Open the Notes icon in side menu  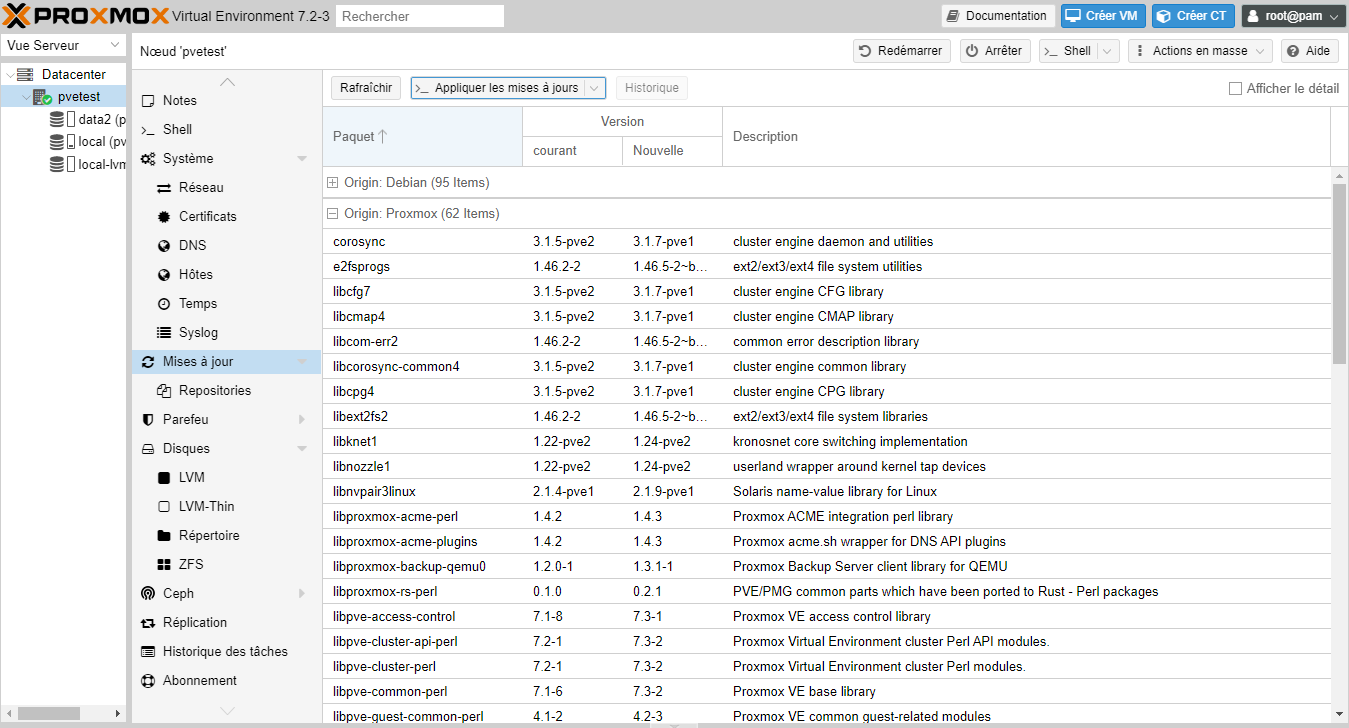148,100
